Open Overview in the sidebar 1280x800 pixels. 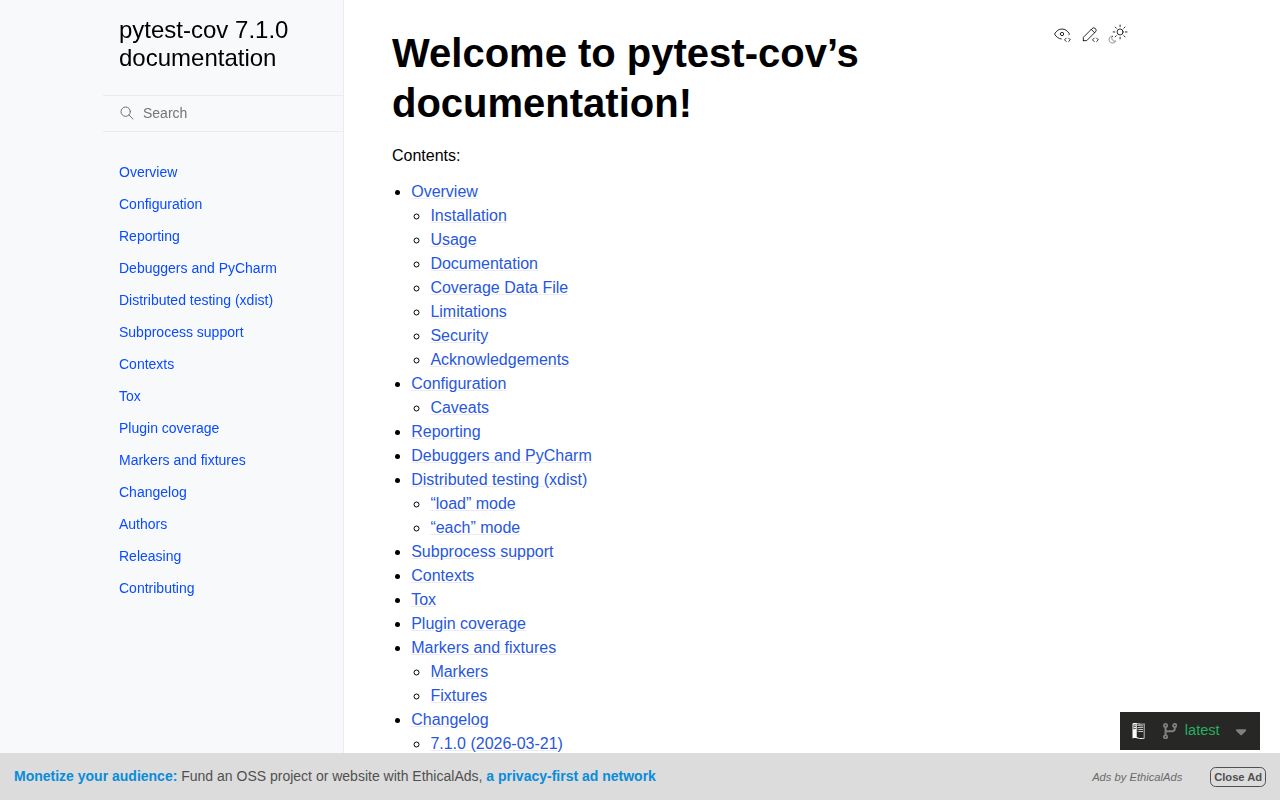pos(148,172)
